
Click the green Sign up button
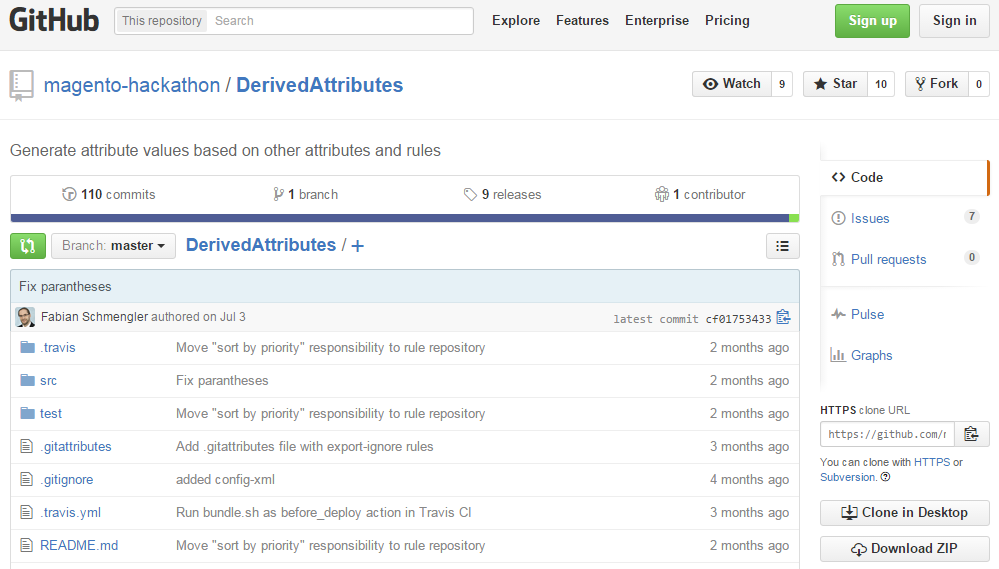872,21
